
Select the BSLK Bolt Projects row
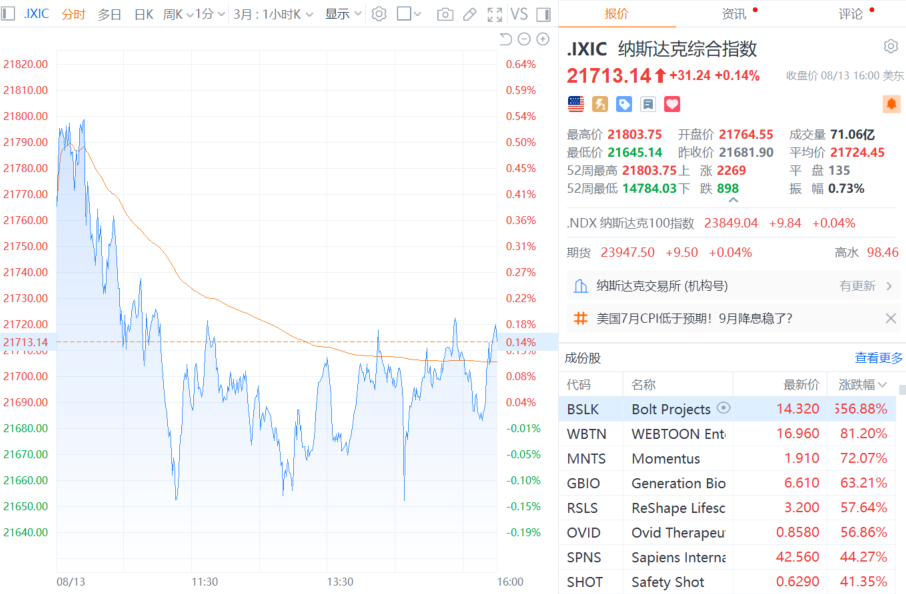click(727, 409)
